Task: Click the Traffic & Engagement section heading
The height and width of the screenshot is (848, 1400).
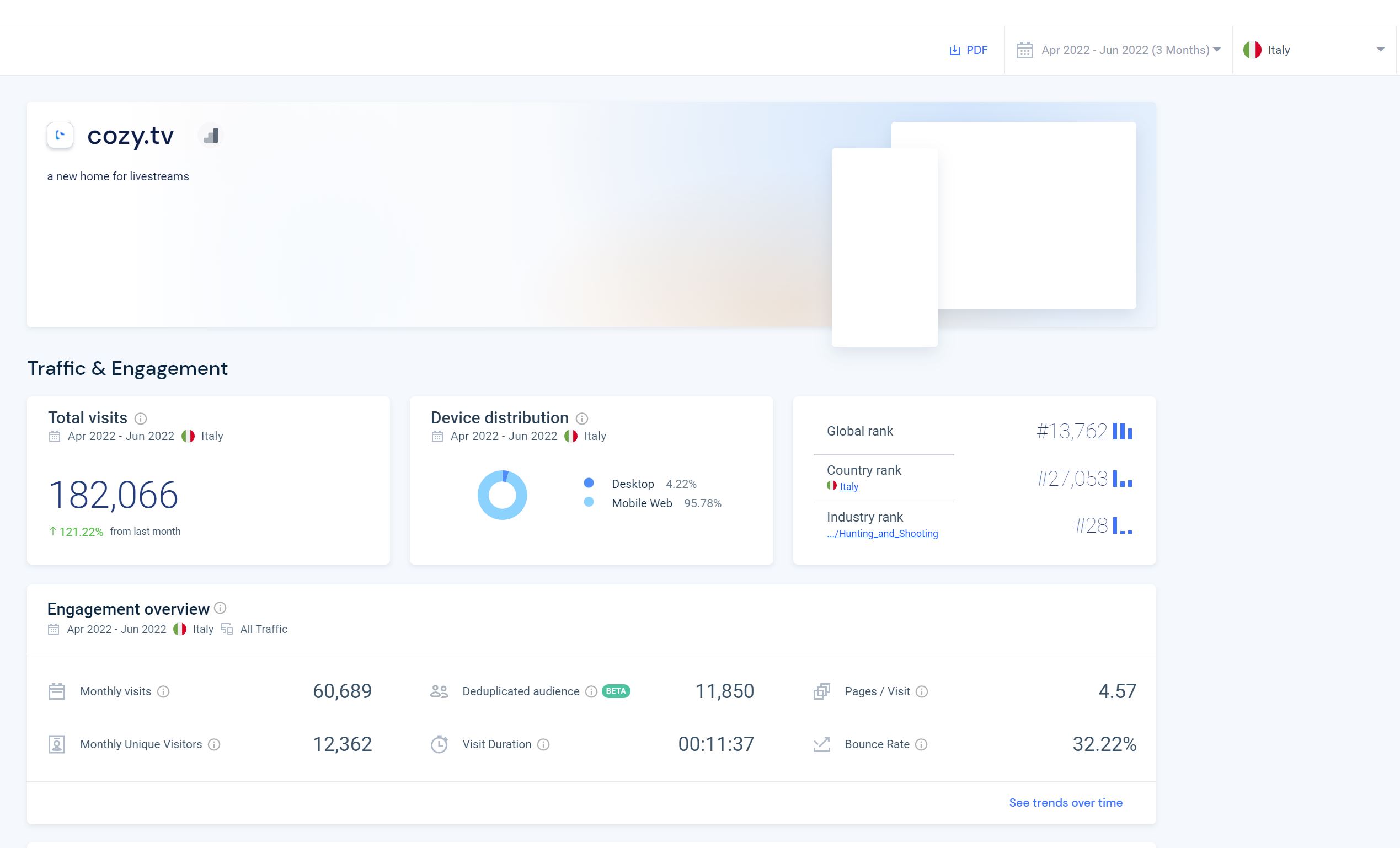Action: point(128,368)
